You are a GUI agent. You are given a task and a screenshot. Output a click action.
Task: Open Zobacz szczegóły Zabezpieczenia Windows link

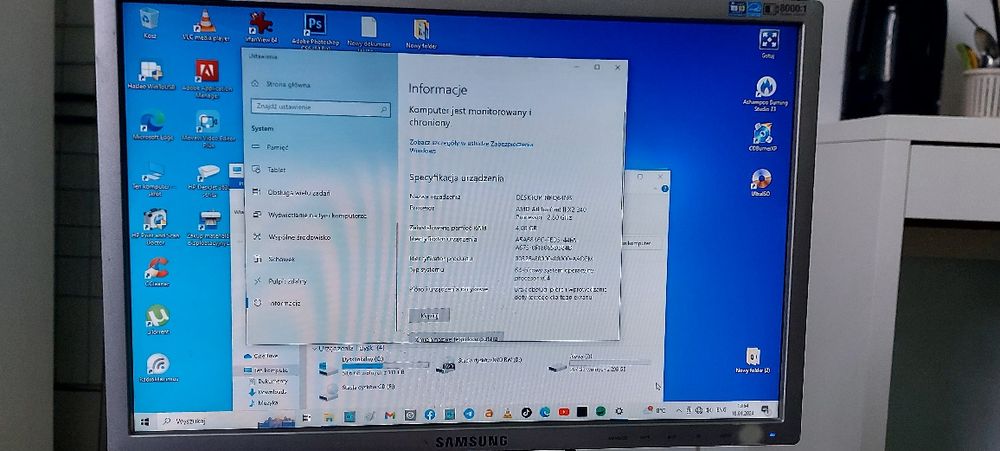pyautogui.click(x=470, y=147)
